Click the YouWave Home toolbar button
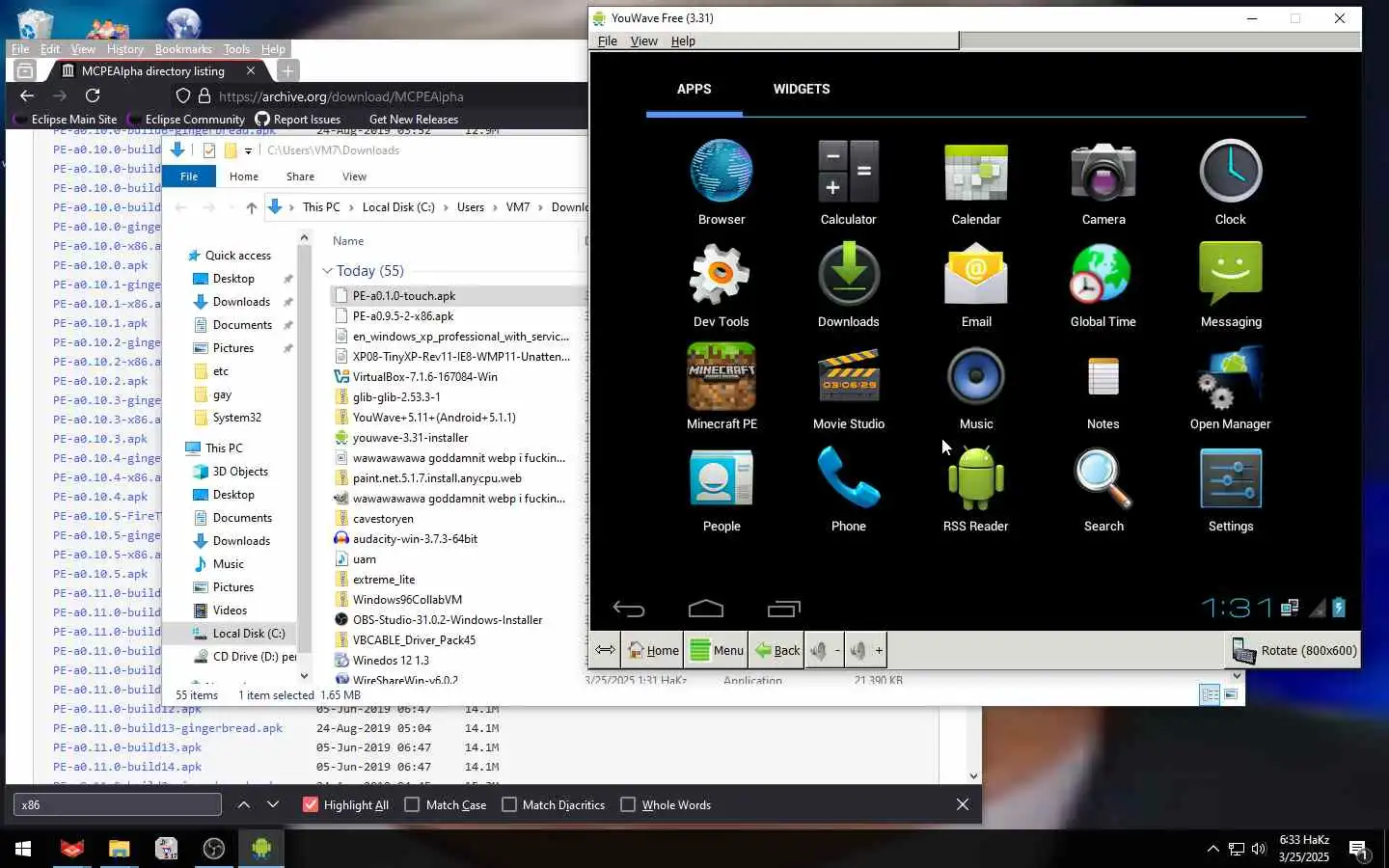The image size is (1389, 868). [653, 650]
